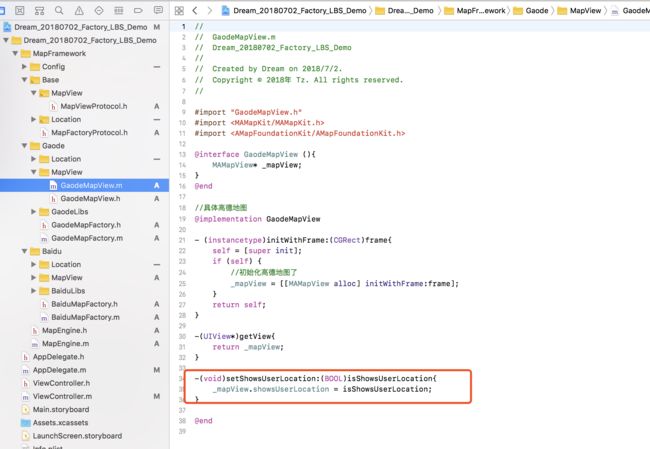Open the related items grid menu
Viewport: 650px width, 449px height.
click(179, 11)
